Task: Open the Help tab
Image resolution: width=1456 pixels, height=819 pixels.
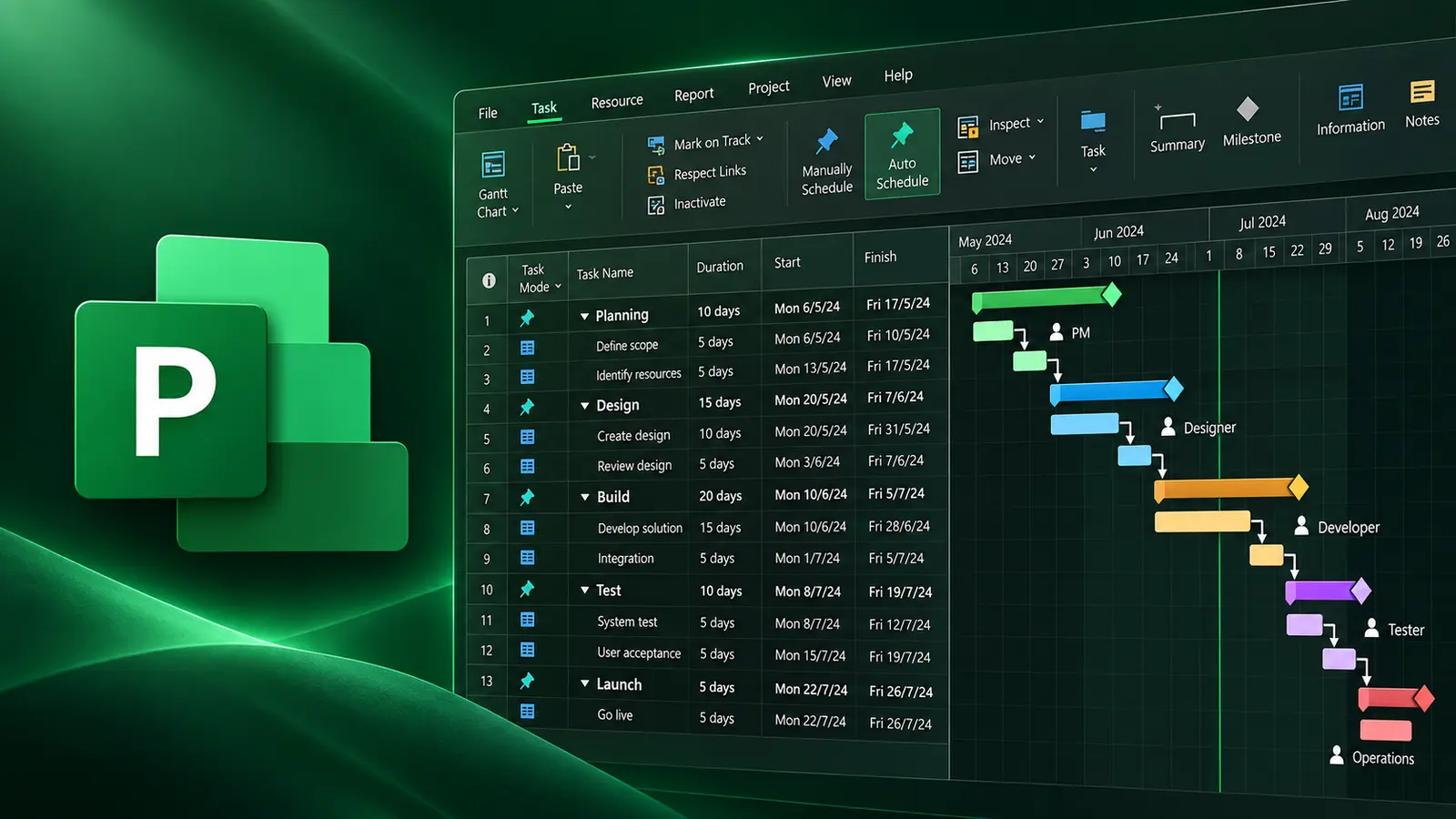Action: coord(898,76)
